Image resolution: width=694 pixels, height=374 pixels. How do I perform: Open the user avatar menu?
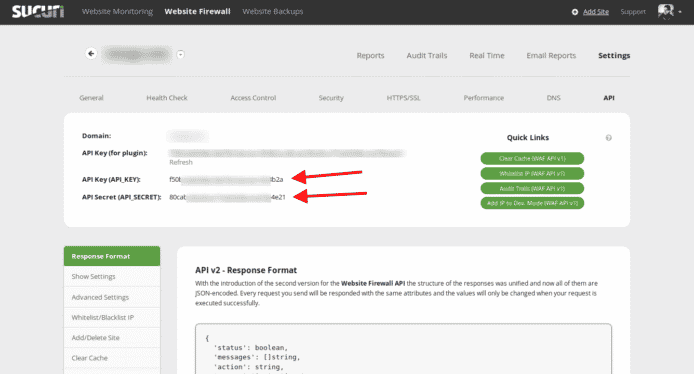pos(669,12)
